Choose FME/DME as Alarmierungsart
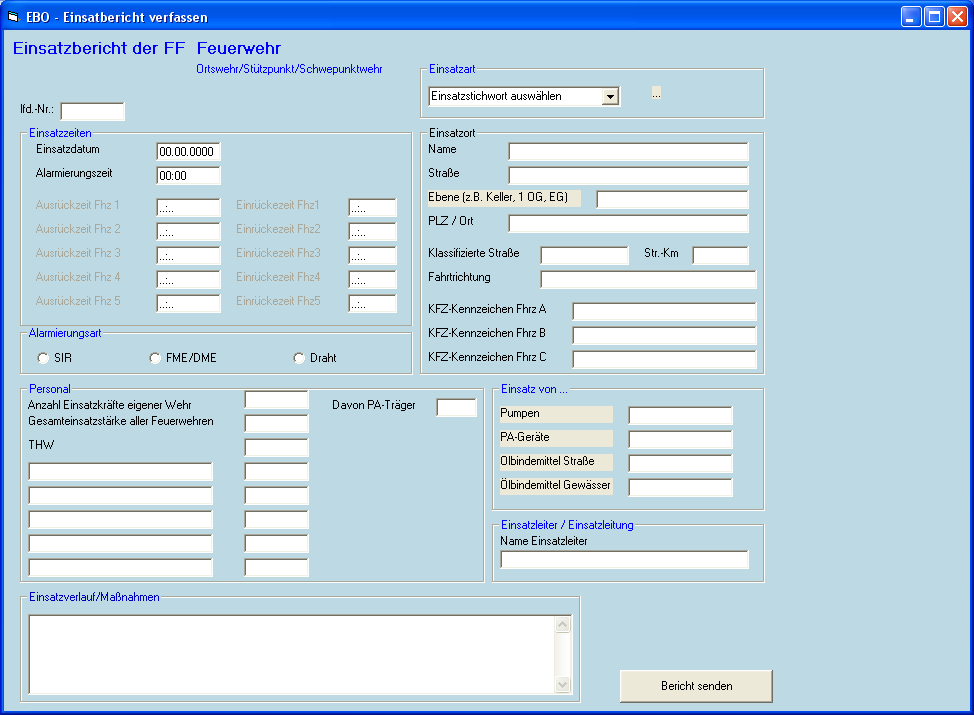Viewport: 974px width, 715px height. pyautogui.click(x=155, y=358)
